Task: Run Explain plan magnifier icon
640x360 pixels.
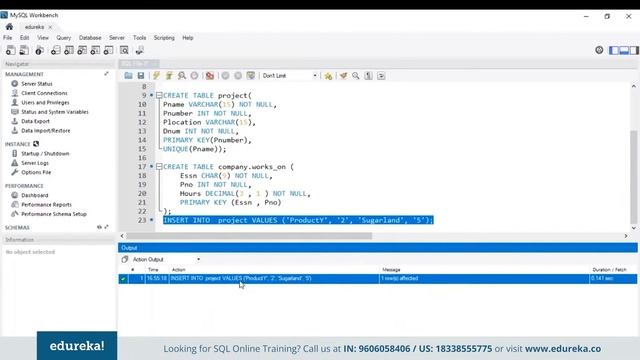Action: pyautogui.click(x=182, y=76)
